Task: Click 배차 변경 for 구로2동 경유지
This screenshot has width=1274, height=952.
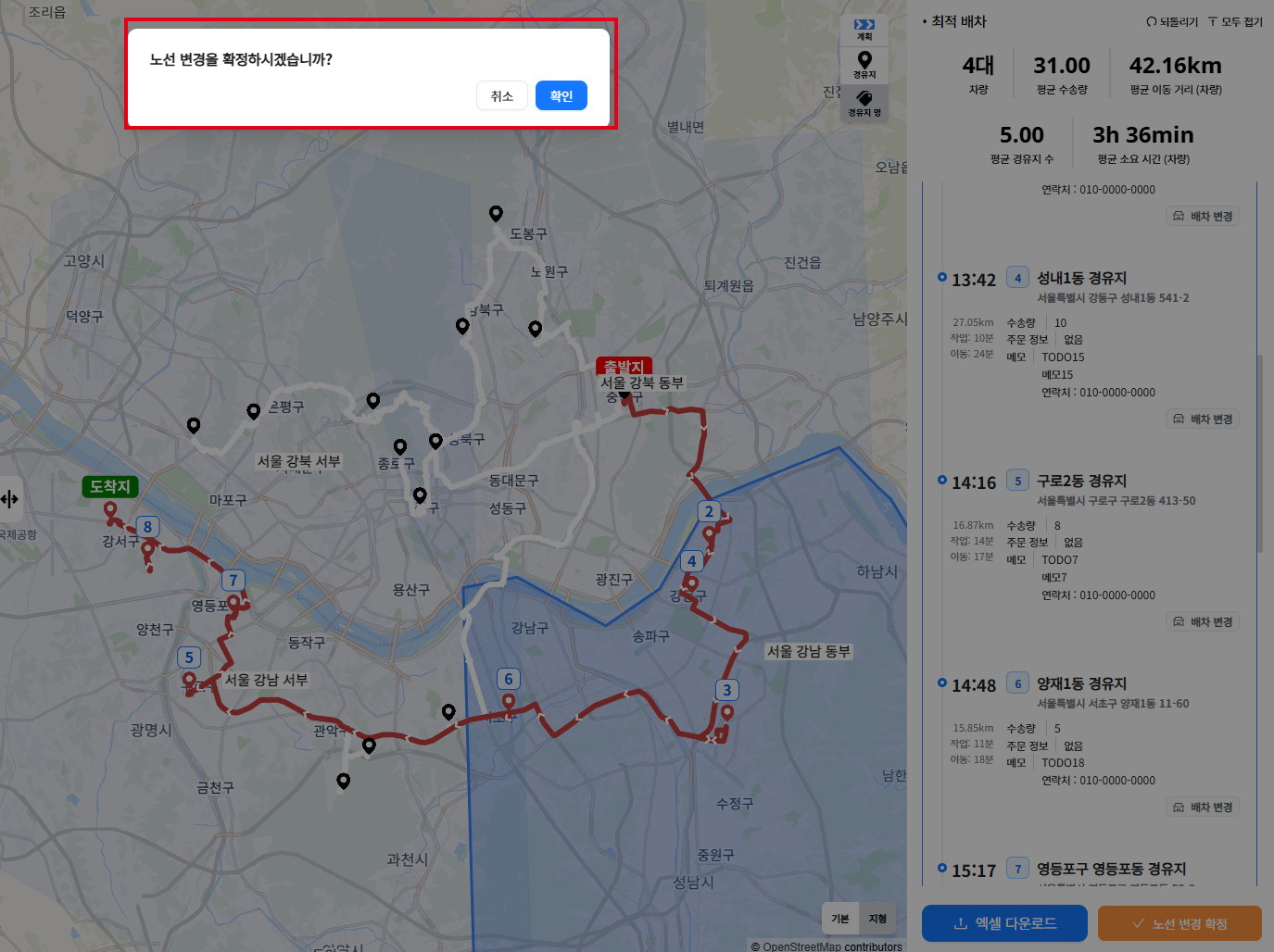Action: click(1203, 621)
